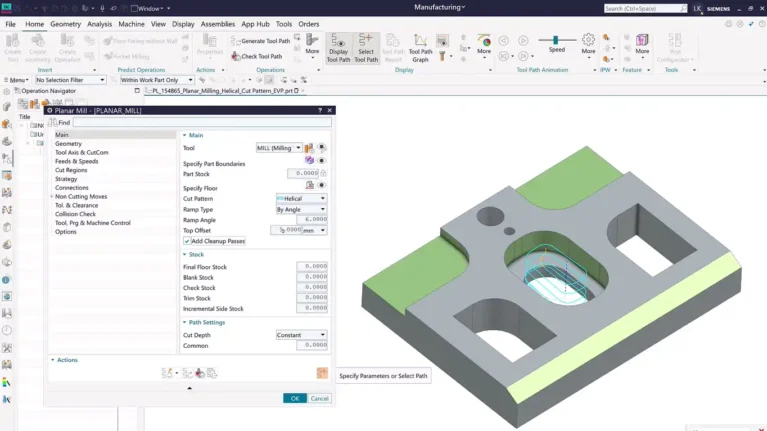Open Manufacturing application dropdown in title bar
This screenshot has width=767, height=431.
click(440, 7)
